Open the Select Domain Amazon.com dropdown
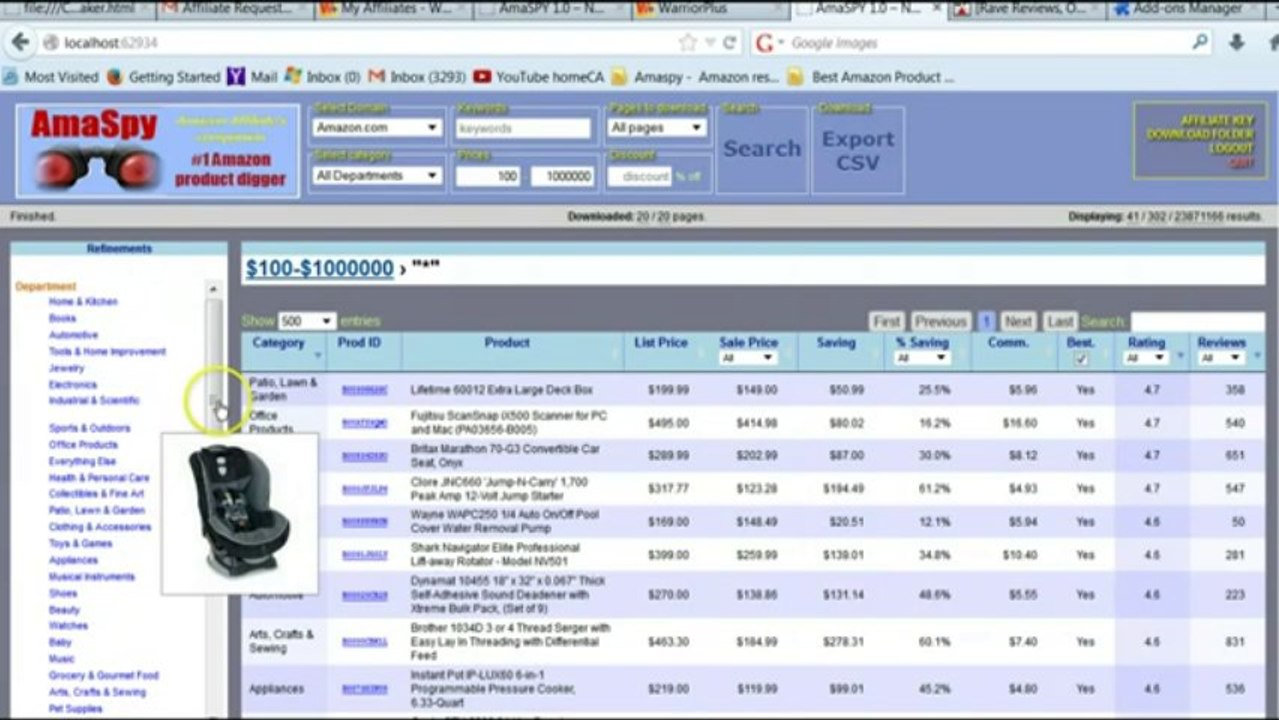This screenshot has height=720, width=1279. 377,128
